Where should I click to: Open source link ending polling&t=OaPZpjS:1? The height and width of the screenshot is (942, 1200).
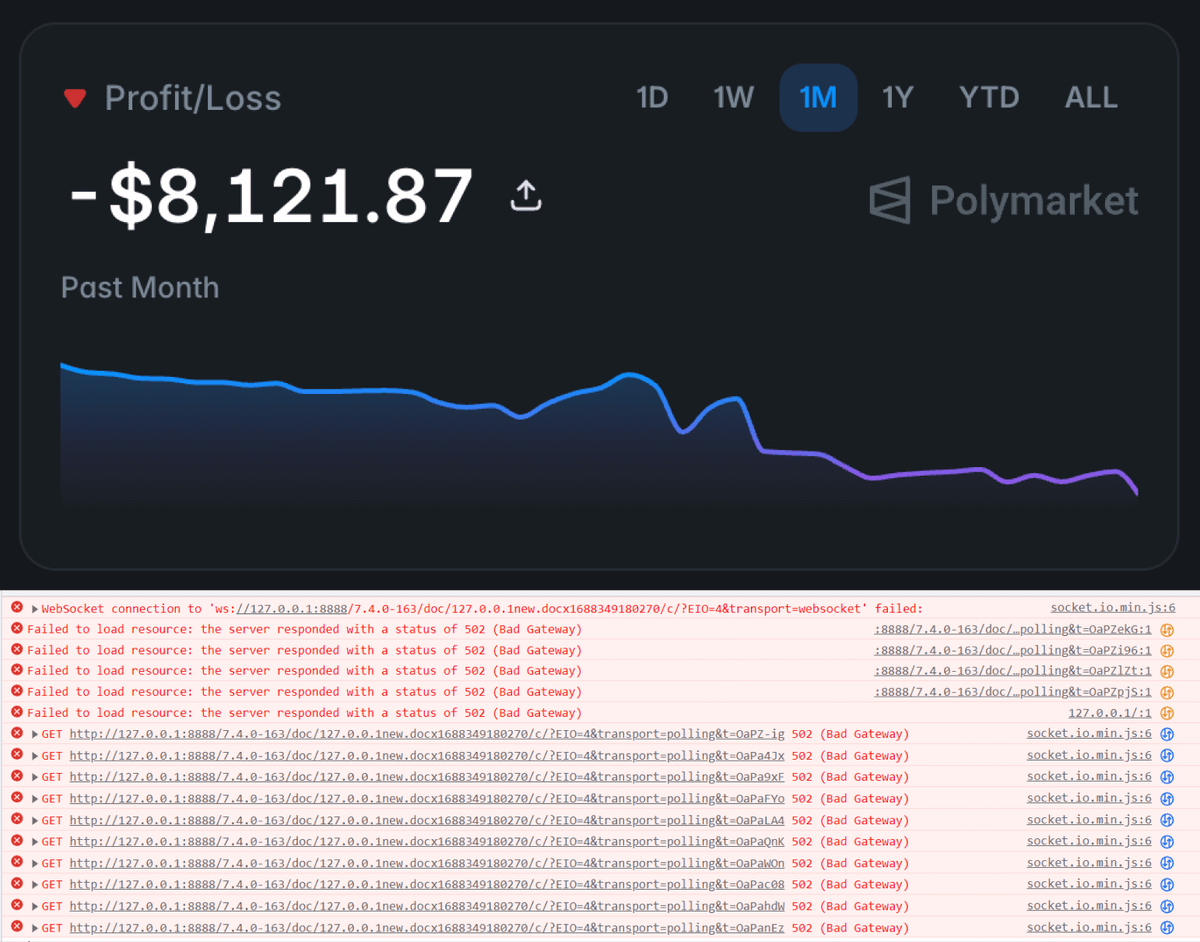coord(1013,692)
